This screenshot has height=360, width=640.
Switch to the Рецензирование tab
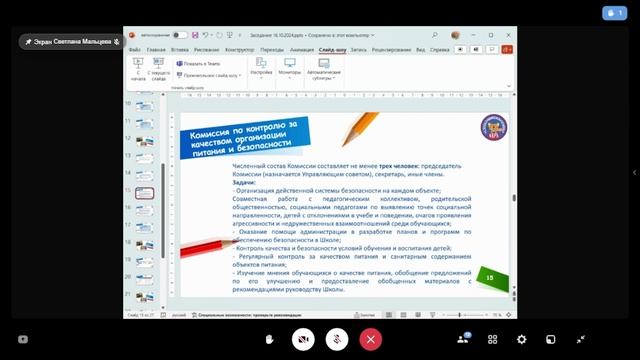coord(391,50)
